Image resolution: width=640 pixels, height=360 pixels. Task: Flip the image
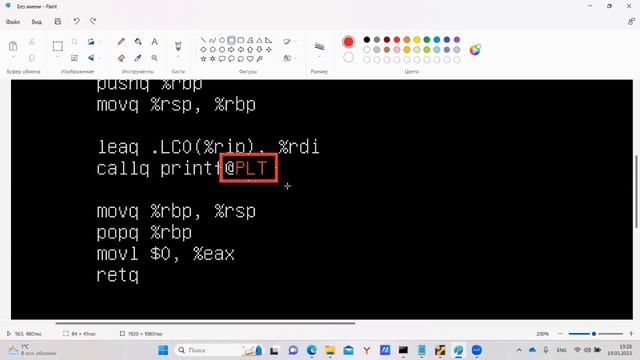(x=91, y=58)
